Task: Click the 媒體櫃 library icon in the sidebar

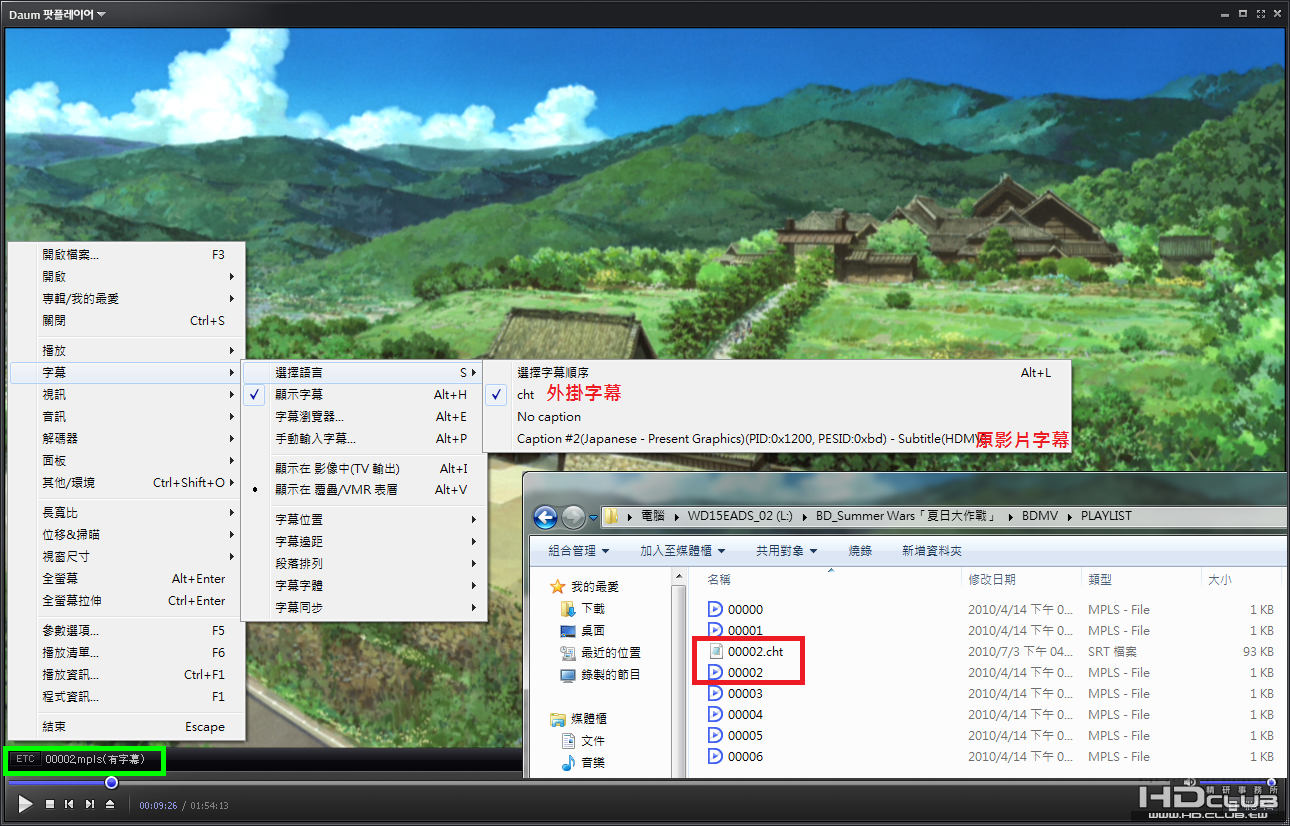Action: coord(558,718)
